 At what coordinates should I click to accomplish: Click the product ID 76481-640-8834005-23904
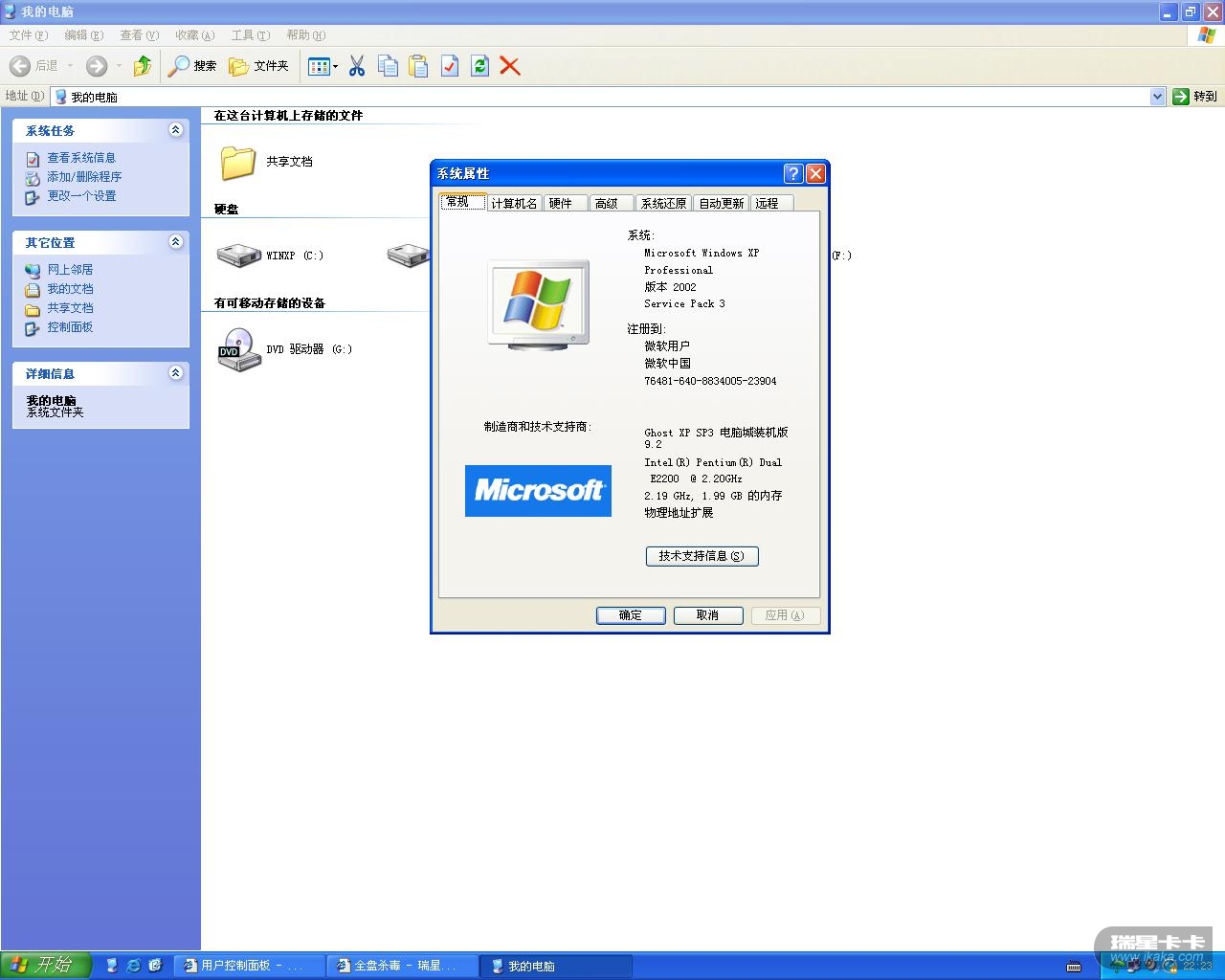tap(710, 381)
